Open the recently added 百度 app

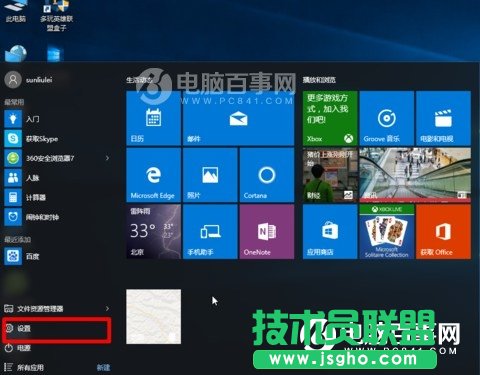pyautogui.click(x=57, y=256)
